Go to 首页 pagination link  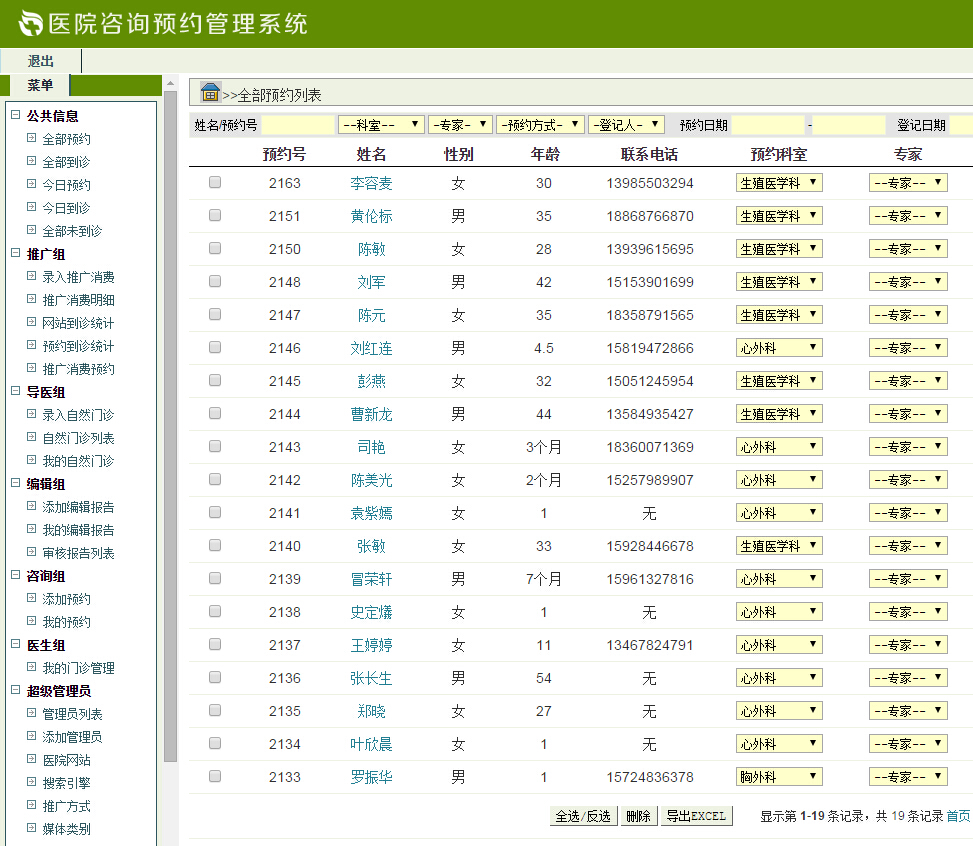(958, 816)
